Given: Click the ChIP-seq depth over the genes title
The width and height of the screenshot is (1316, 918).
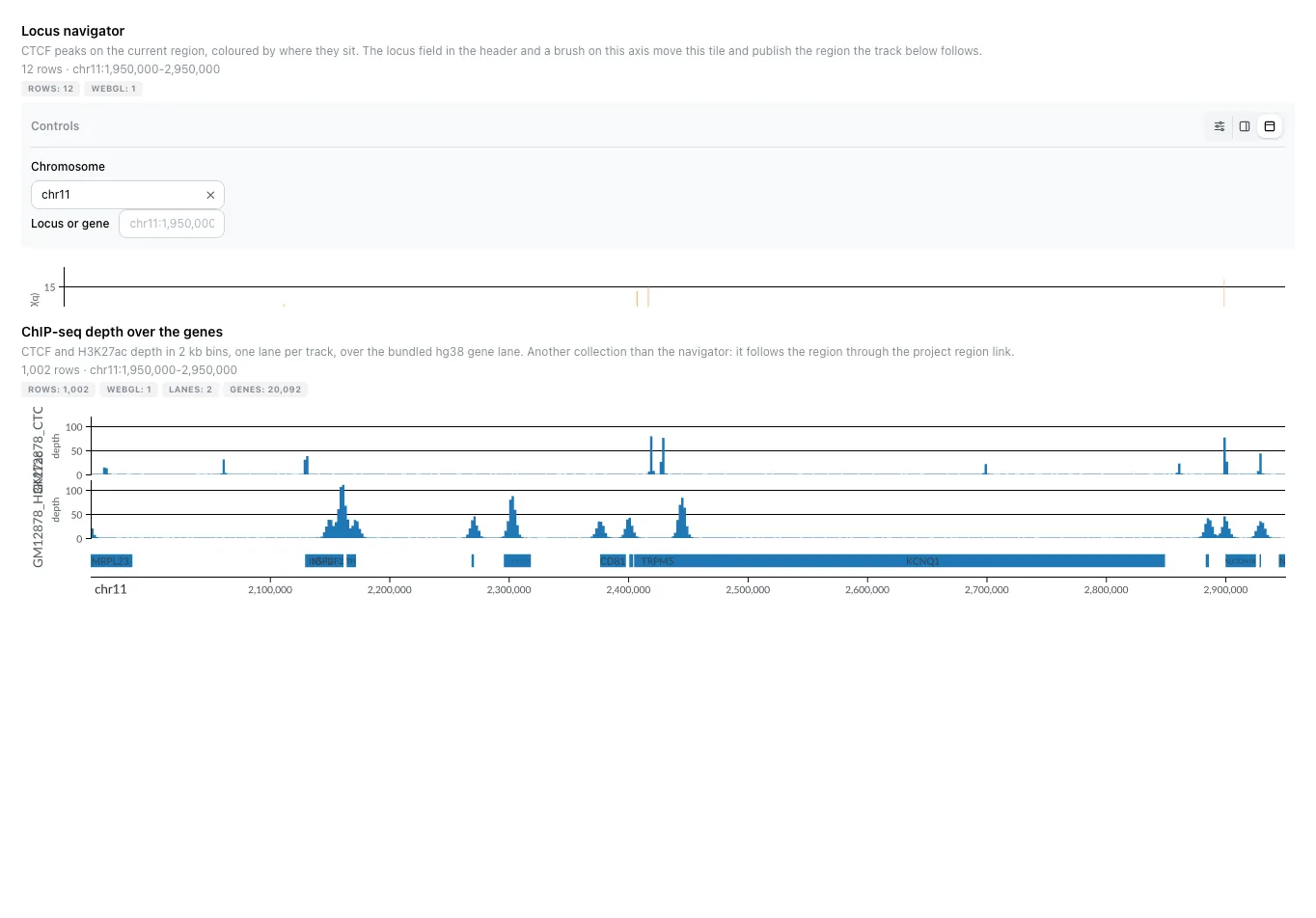Looking at the screenshot, I should (123, 332).
